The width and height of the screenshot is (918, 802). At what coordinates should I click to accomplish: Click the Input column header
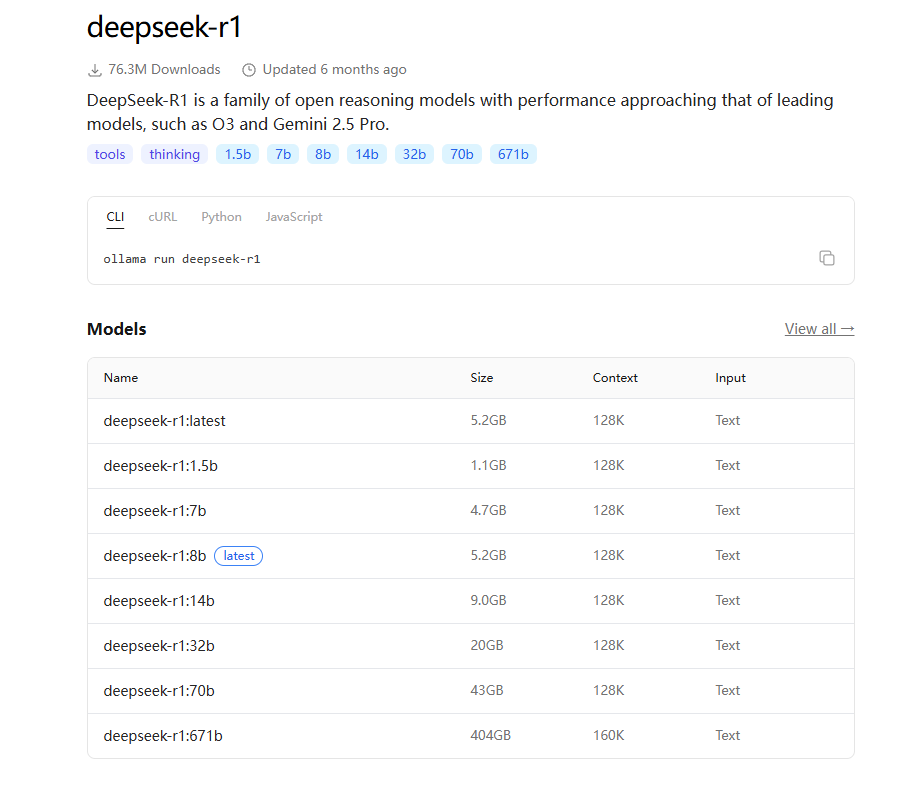tap(731, 378)
